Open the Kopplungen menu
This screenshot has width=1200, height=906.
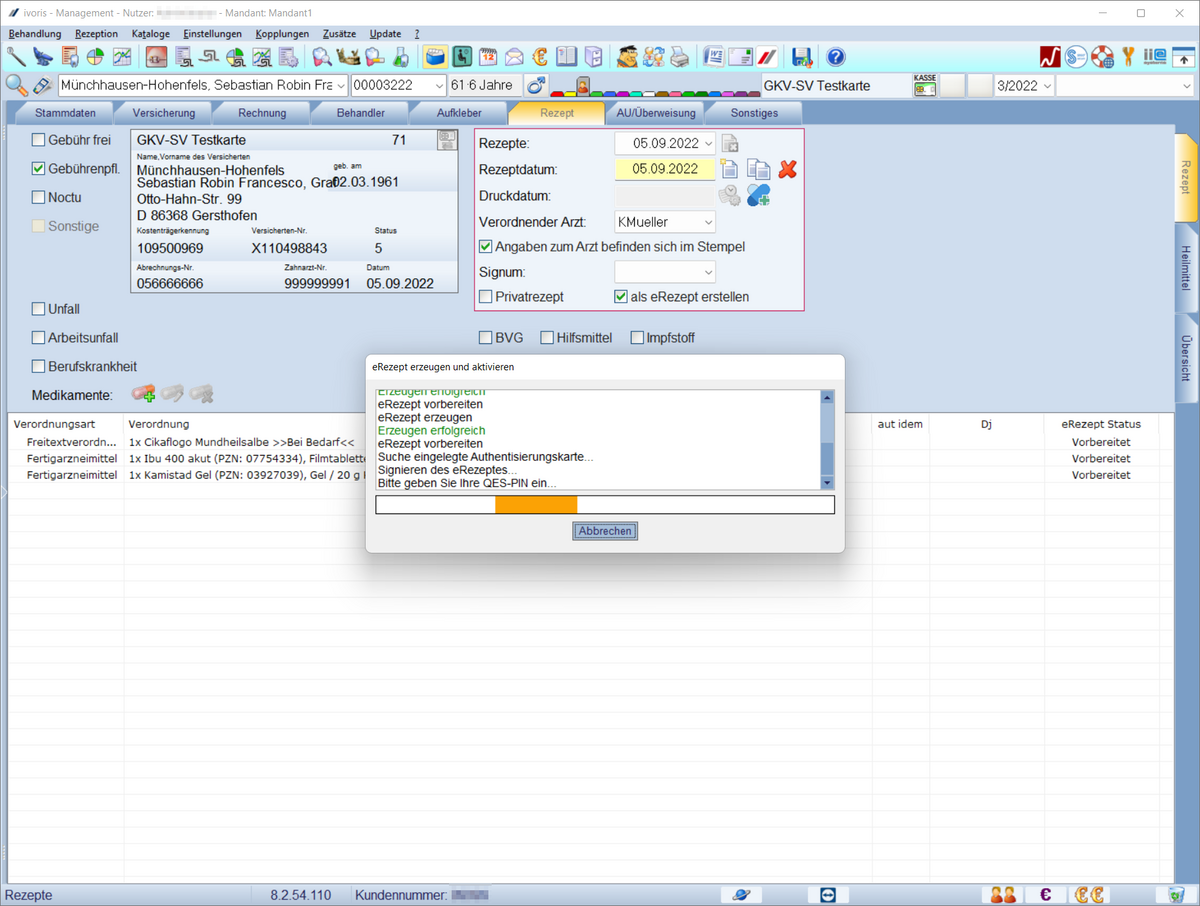(x=282, y=34)
